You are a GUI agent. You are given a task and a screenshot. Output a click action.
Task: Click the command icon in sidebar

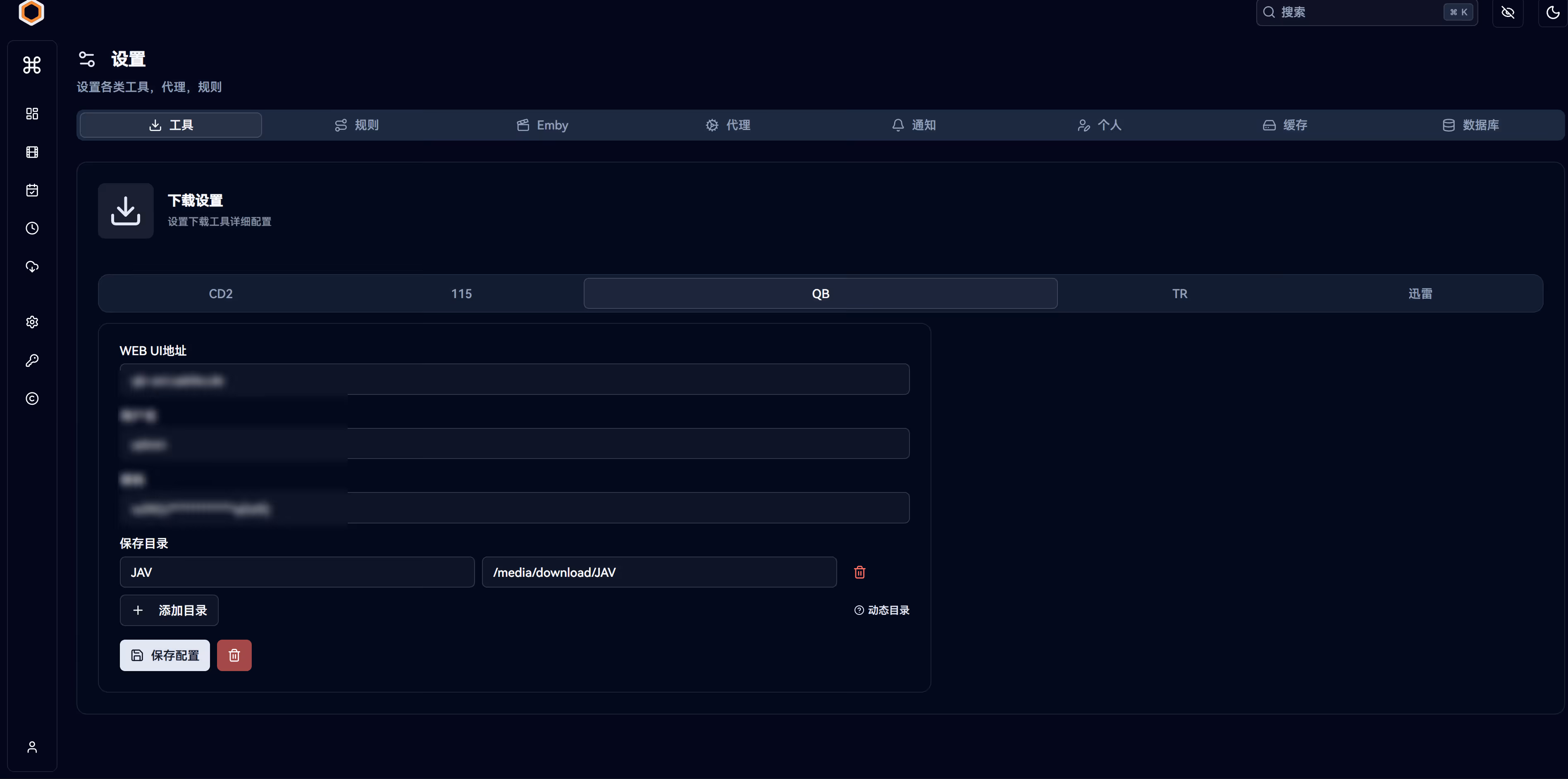tap(32, 65)
